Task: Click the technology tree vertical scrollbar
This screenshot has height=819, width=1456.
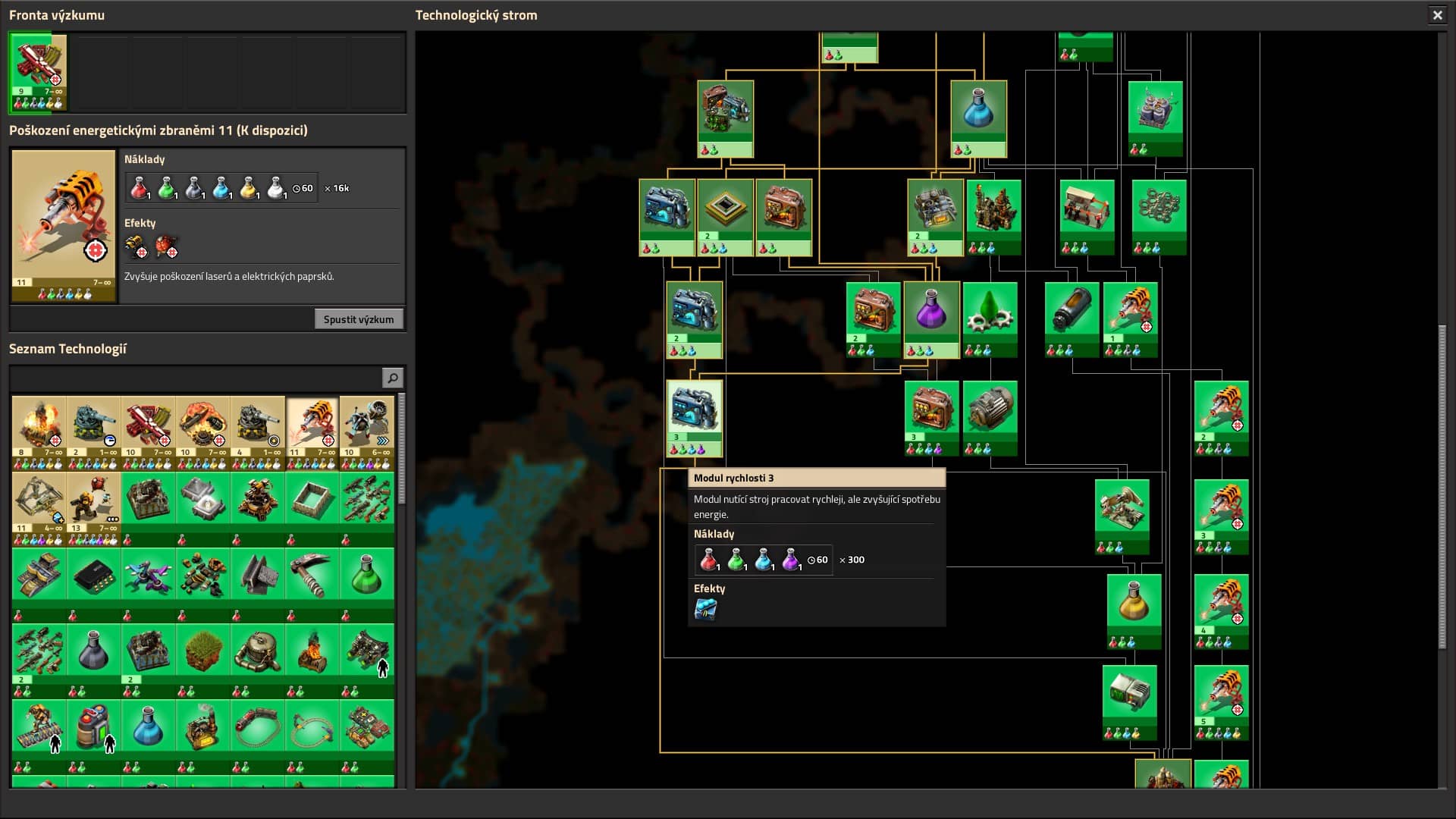Action: pyautogui.click(x=1442, y=487)
